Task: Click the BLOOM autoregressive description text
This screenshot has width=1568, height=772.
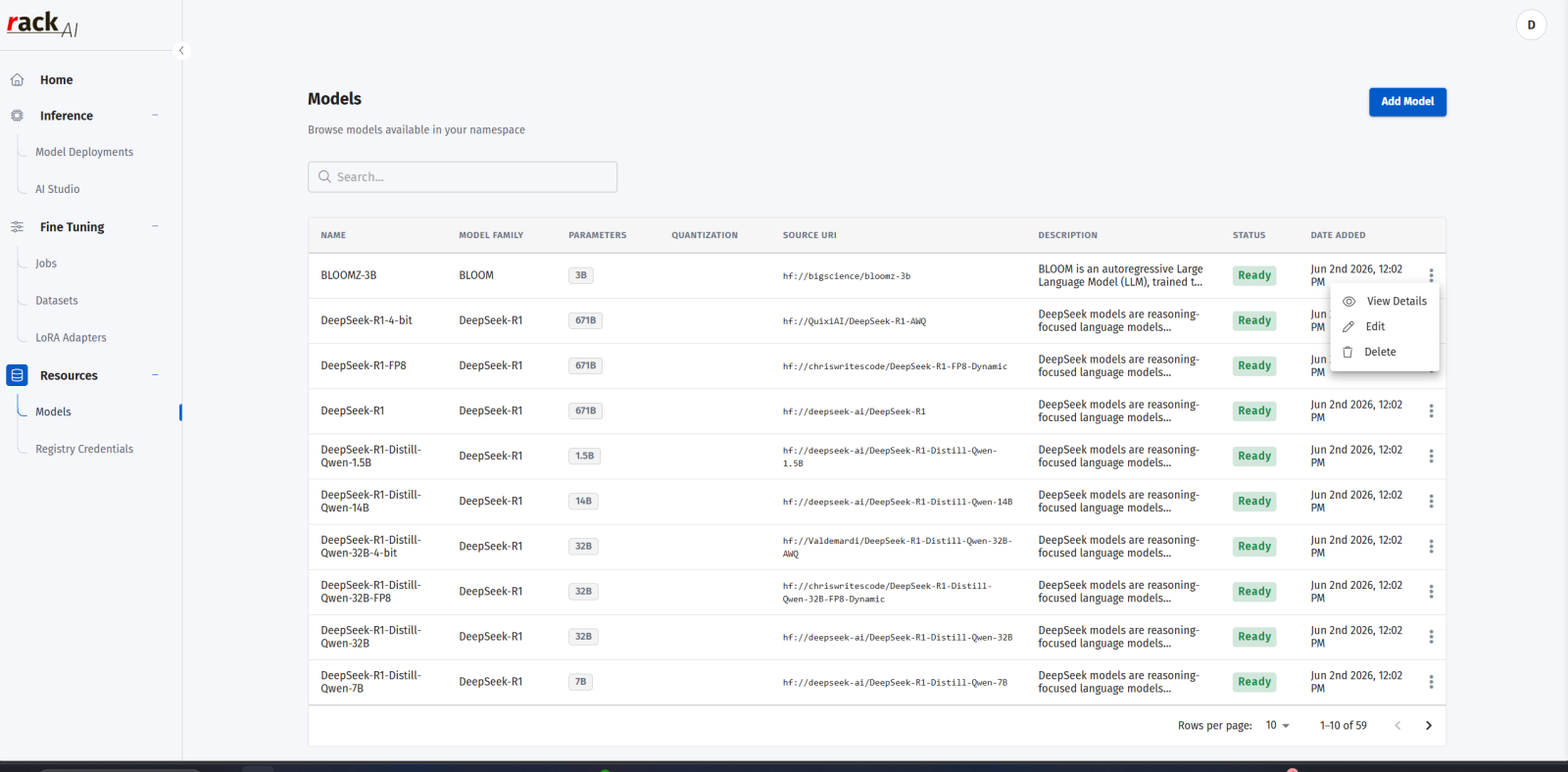Action: coord(1120,276)
